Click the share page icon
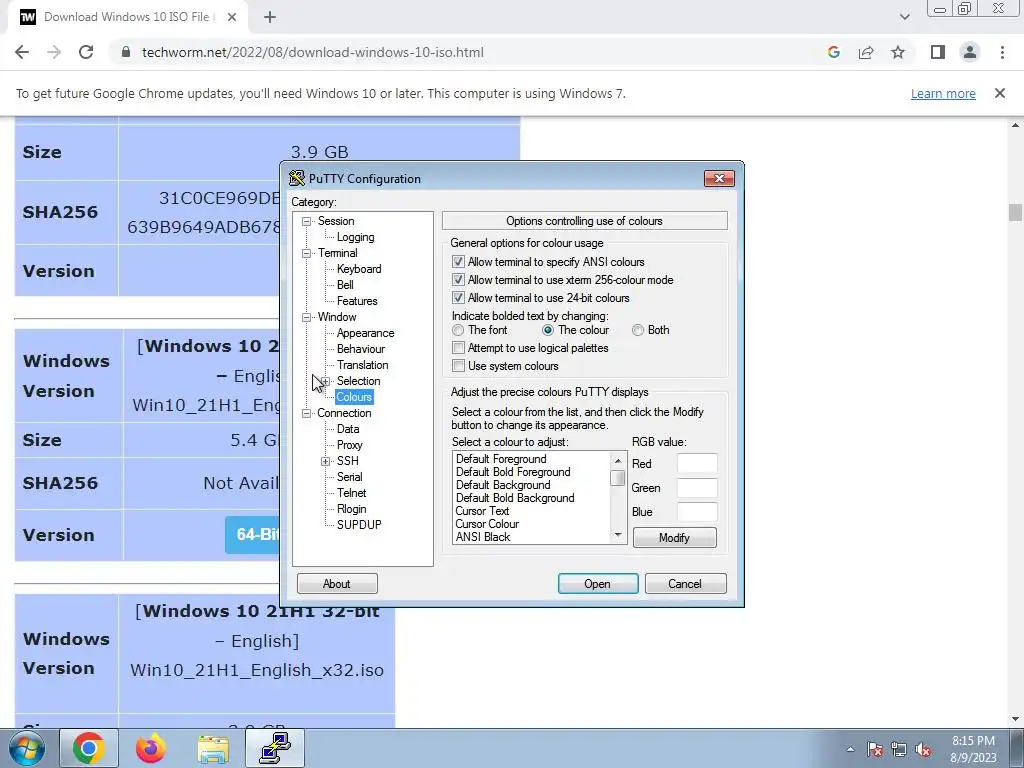1024x768 pixels. click(x=866, y=52)
